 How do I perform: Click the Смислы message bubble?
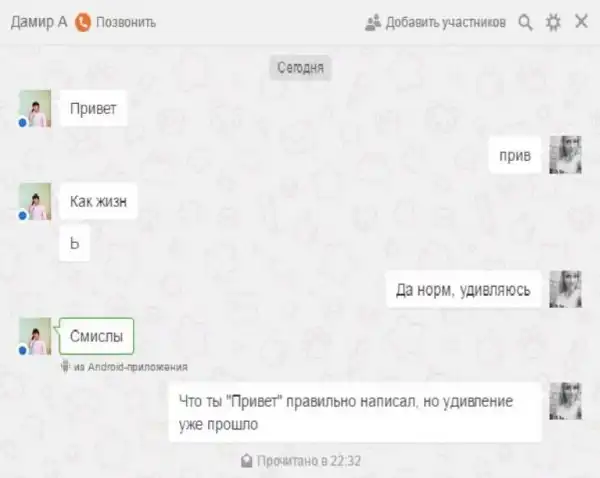96,336
